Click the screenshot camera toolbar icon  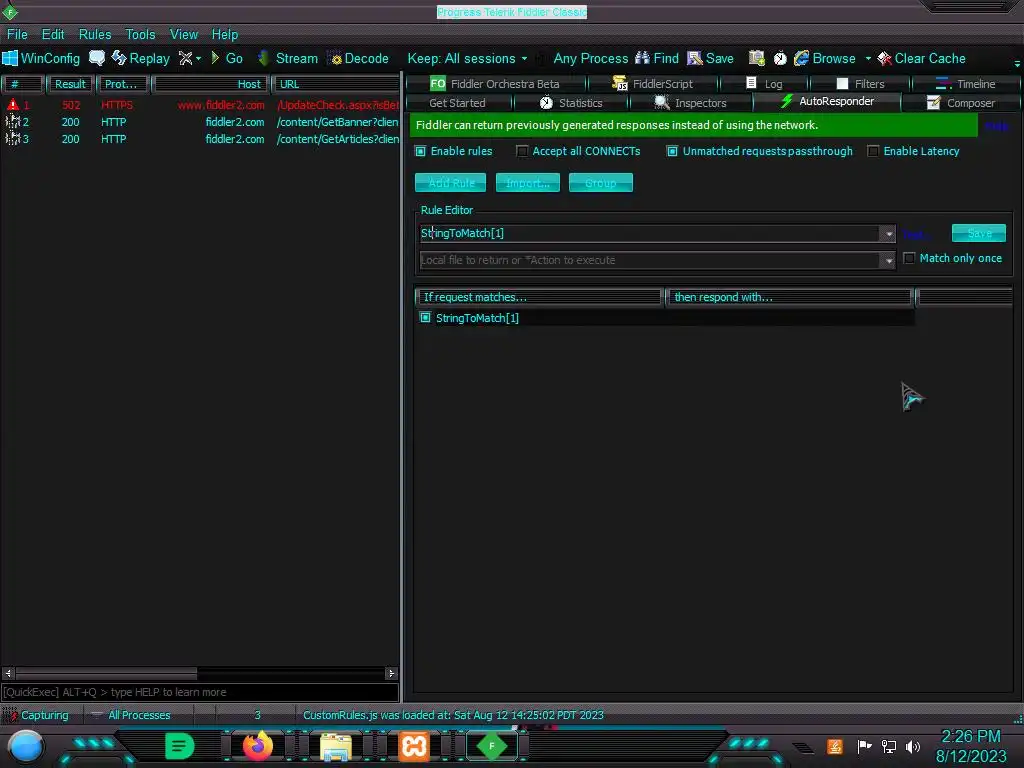click(756, 59)
